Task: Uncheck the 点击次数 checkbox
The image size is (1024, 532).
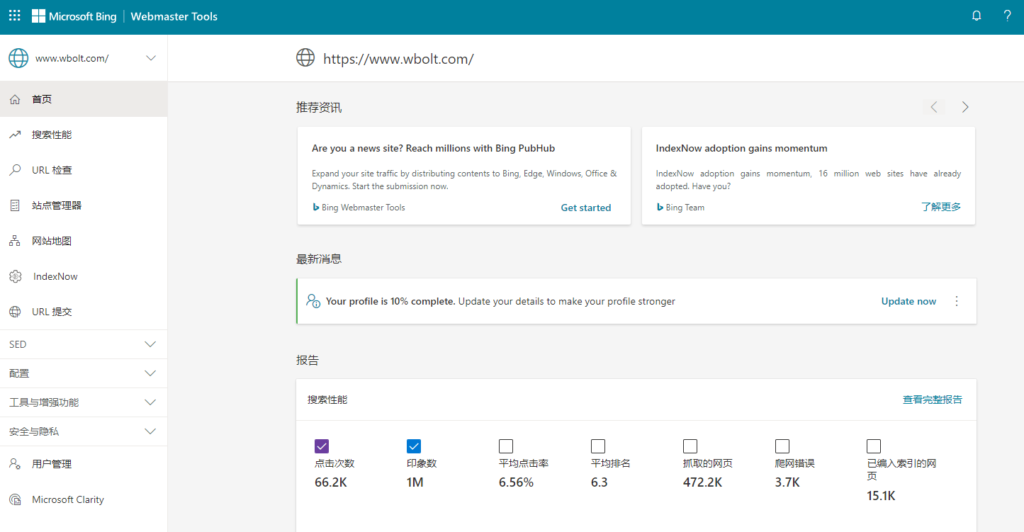Action: [x=322, y=446]
